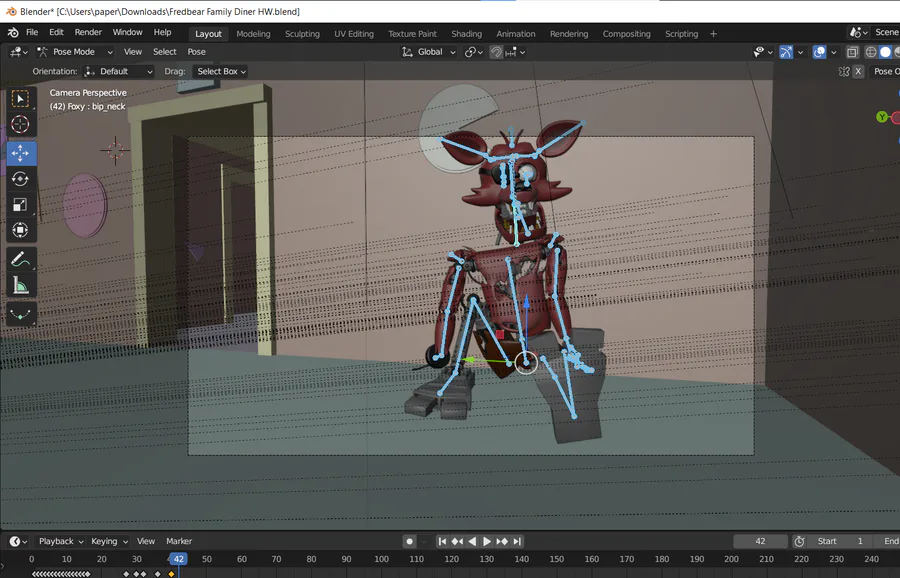Click the Breakdowner pose tool
This screenshot has height=578, width=900.
(x=20, y=314)
